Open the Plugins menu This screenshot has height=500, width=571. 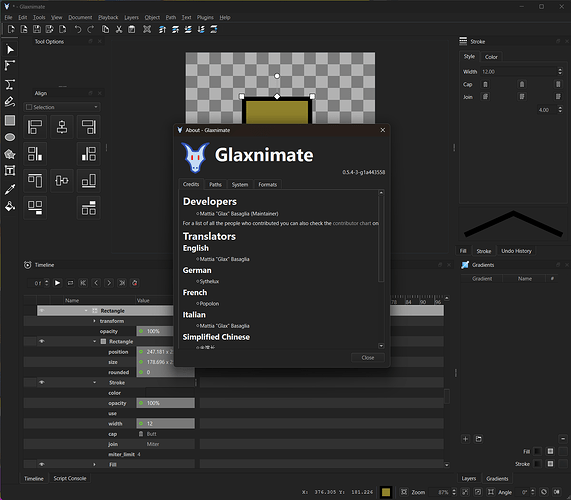point(205,17)
